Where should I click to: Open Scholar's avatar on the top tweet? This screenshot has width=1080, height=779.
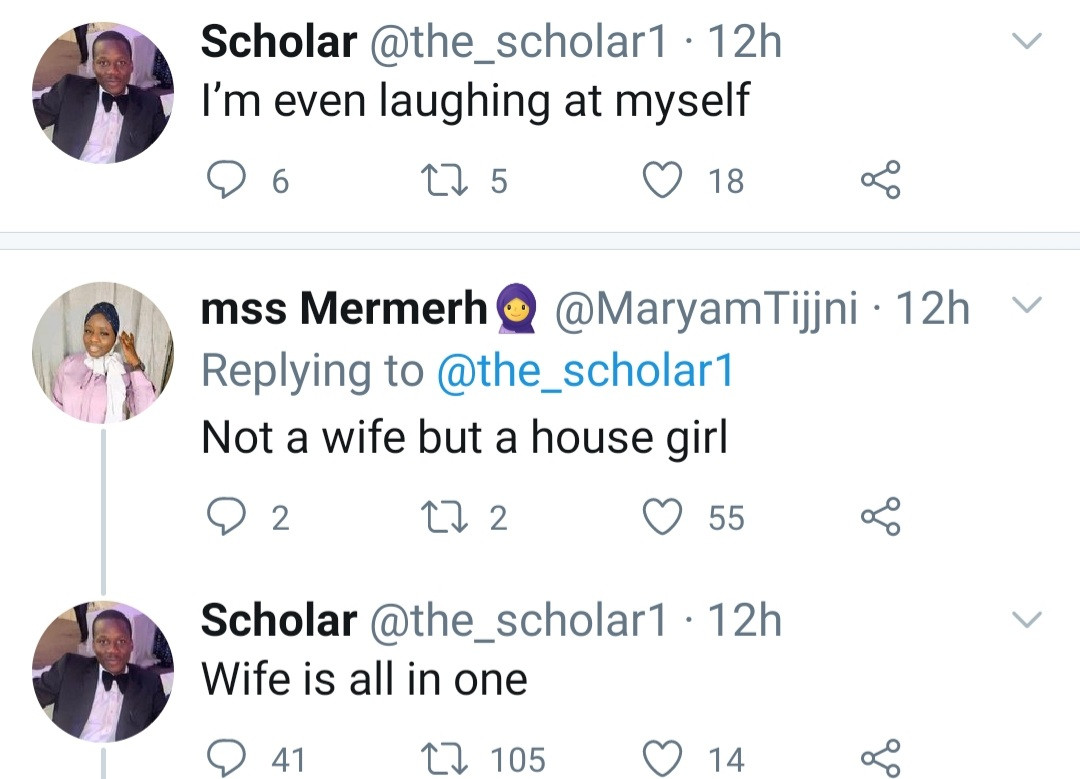pyautogui.click(x=103, y=92)
